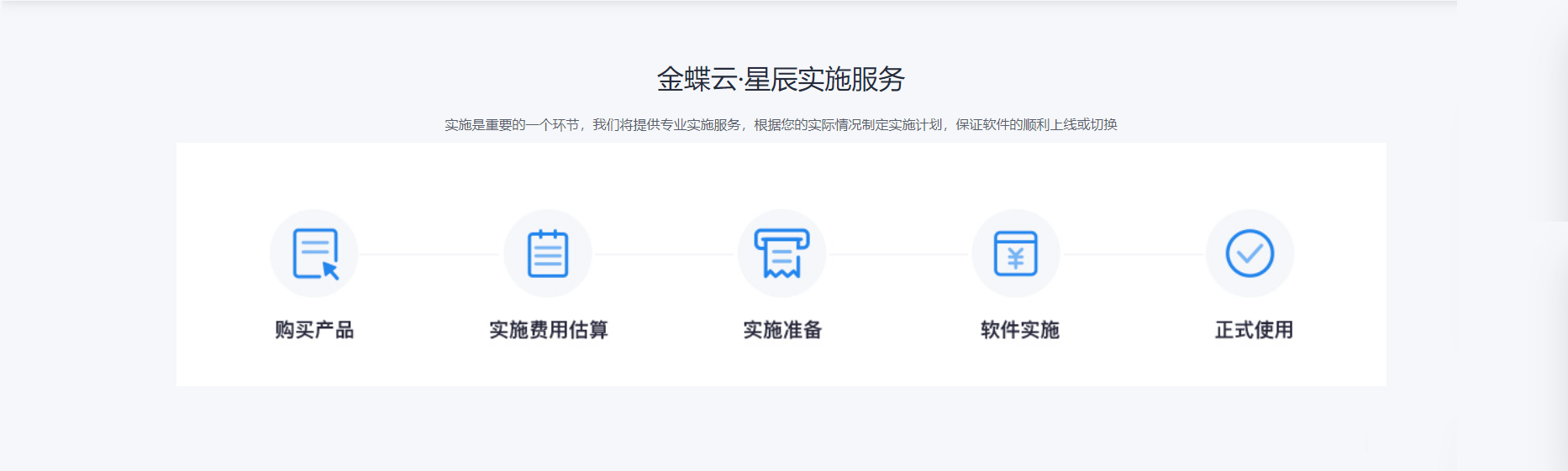Click the subtitle phrase 我们将提供专业实施服务

(666, 125)
